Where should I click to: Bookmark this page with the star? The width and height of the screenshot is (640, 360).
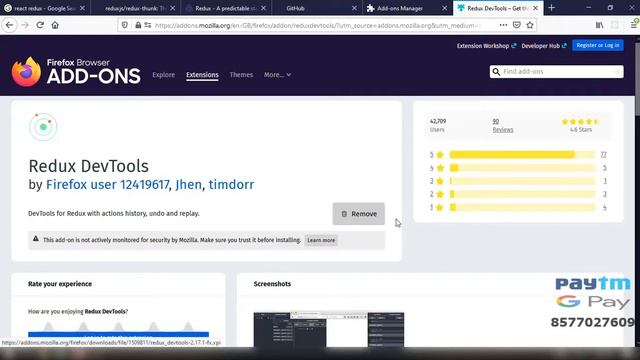tap(530, 25)
